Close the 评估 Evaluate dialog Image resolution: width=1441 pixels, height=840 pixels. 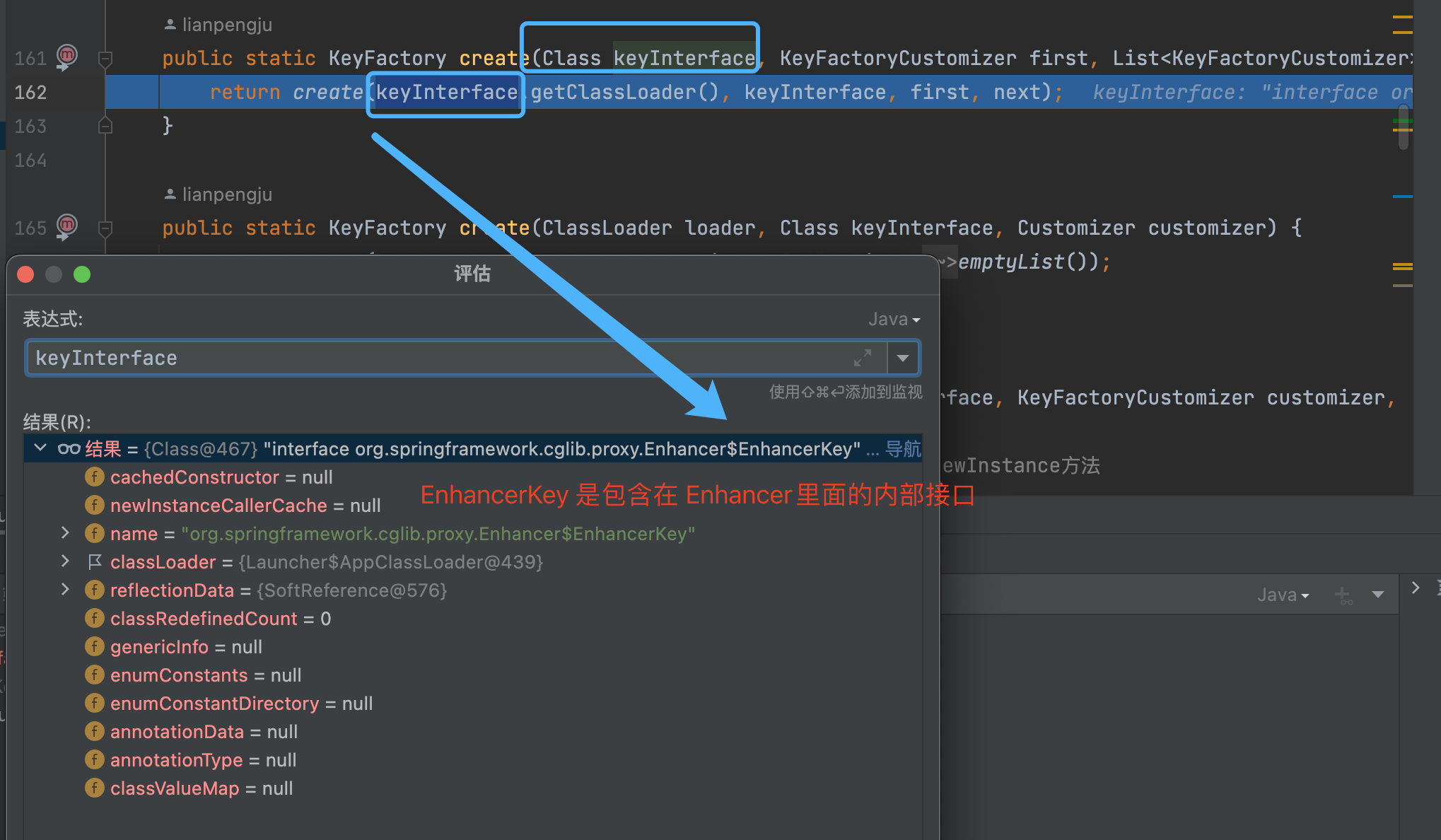pyautogui.click(x=25, y=274)
